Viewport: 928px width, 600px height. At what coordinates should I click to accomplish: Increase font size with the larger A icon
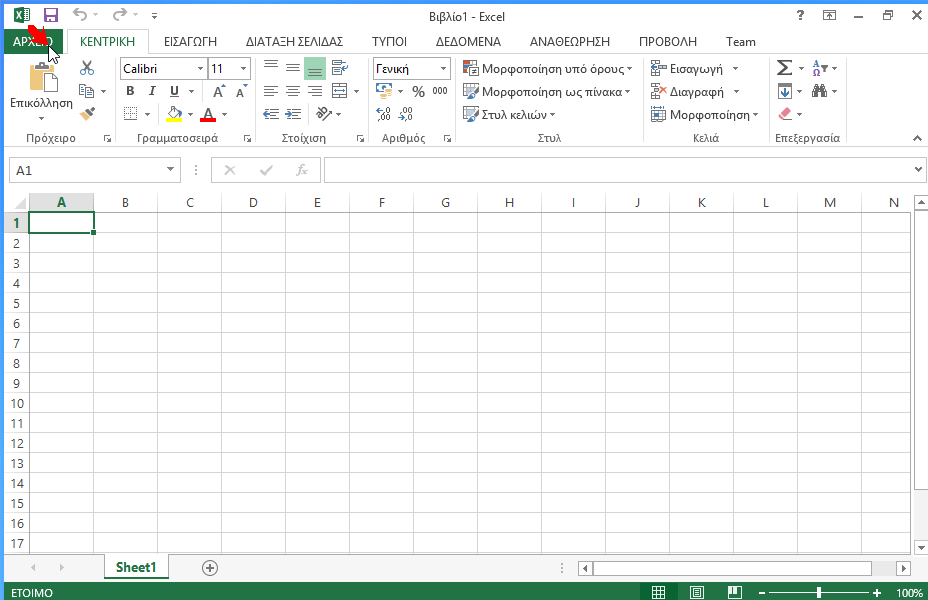[x=219, y=91]
